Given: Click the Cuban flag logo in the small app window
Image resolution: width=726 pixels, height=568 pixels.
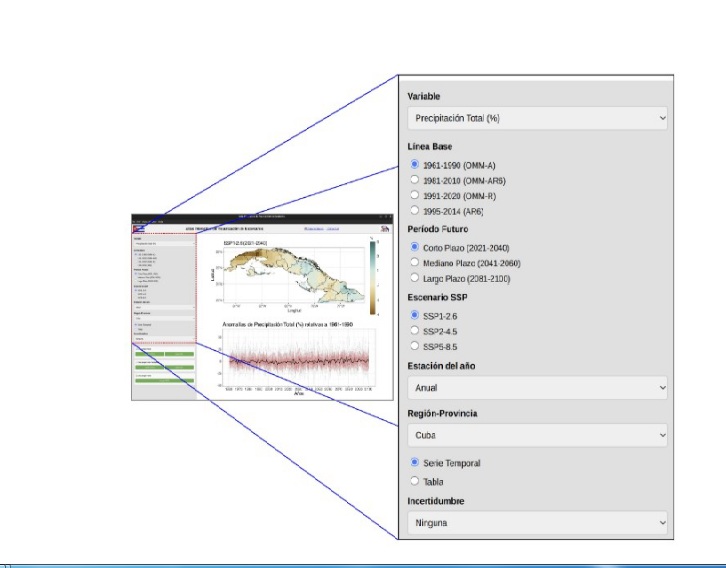Looking at the screenshot, I should click(x=138, y=229).
